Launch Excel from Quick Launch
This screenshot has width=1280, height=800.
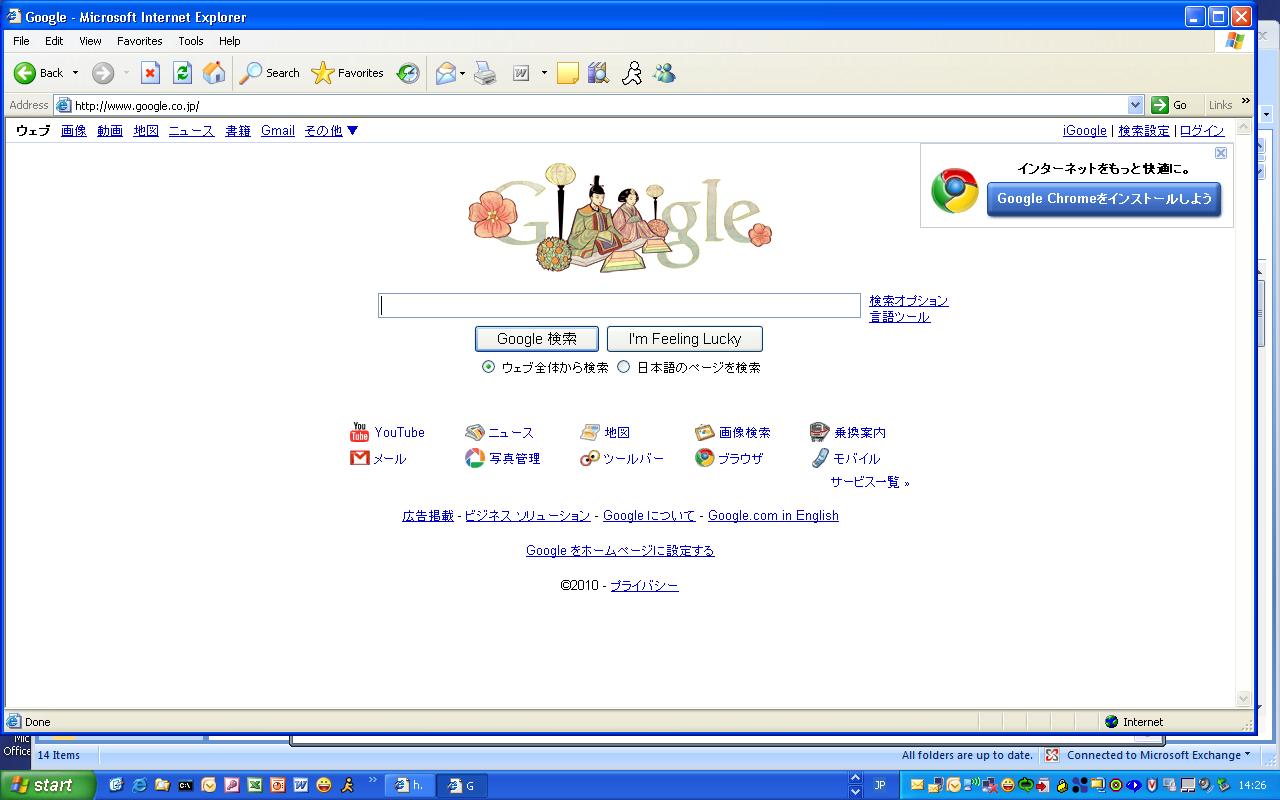pos(254,785)
